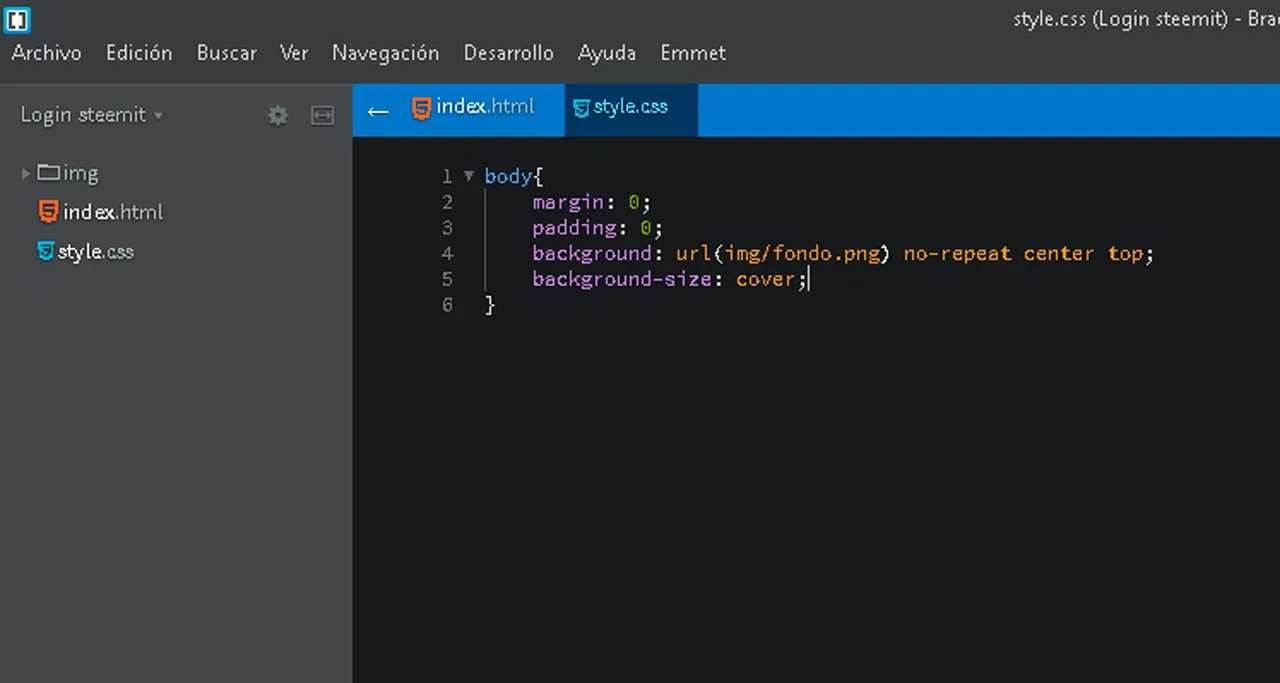Open the Emmet menu
The width and height of the screenshot is (1280, 683).
(x=693, y=53)
